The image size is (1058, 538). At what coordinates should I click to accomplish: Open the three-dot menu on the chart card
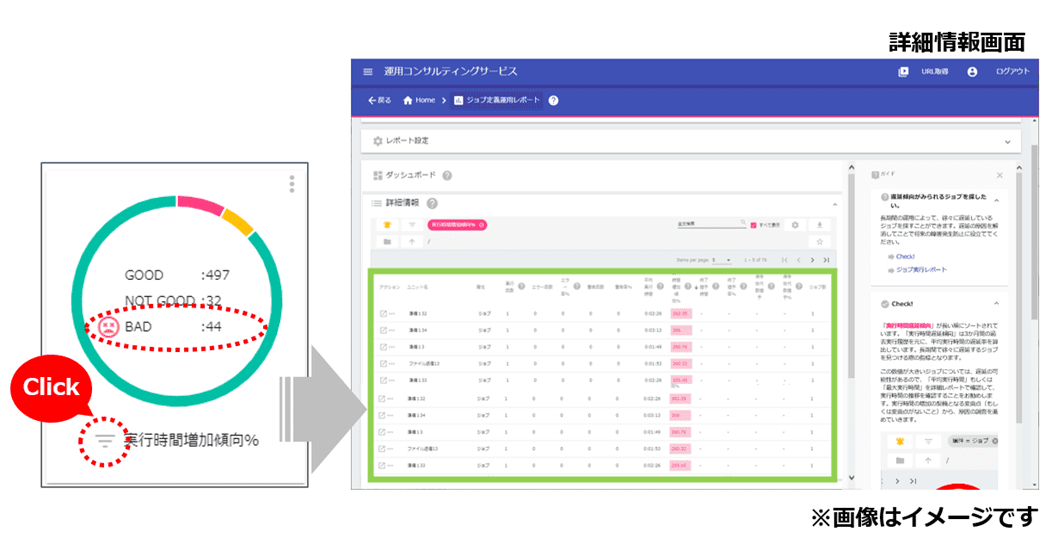point(292,184)
